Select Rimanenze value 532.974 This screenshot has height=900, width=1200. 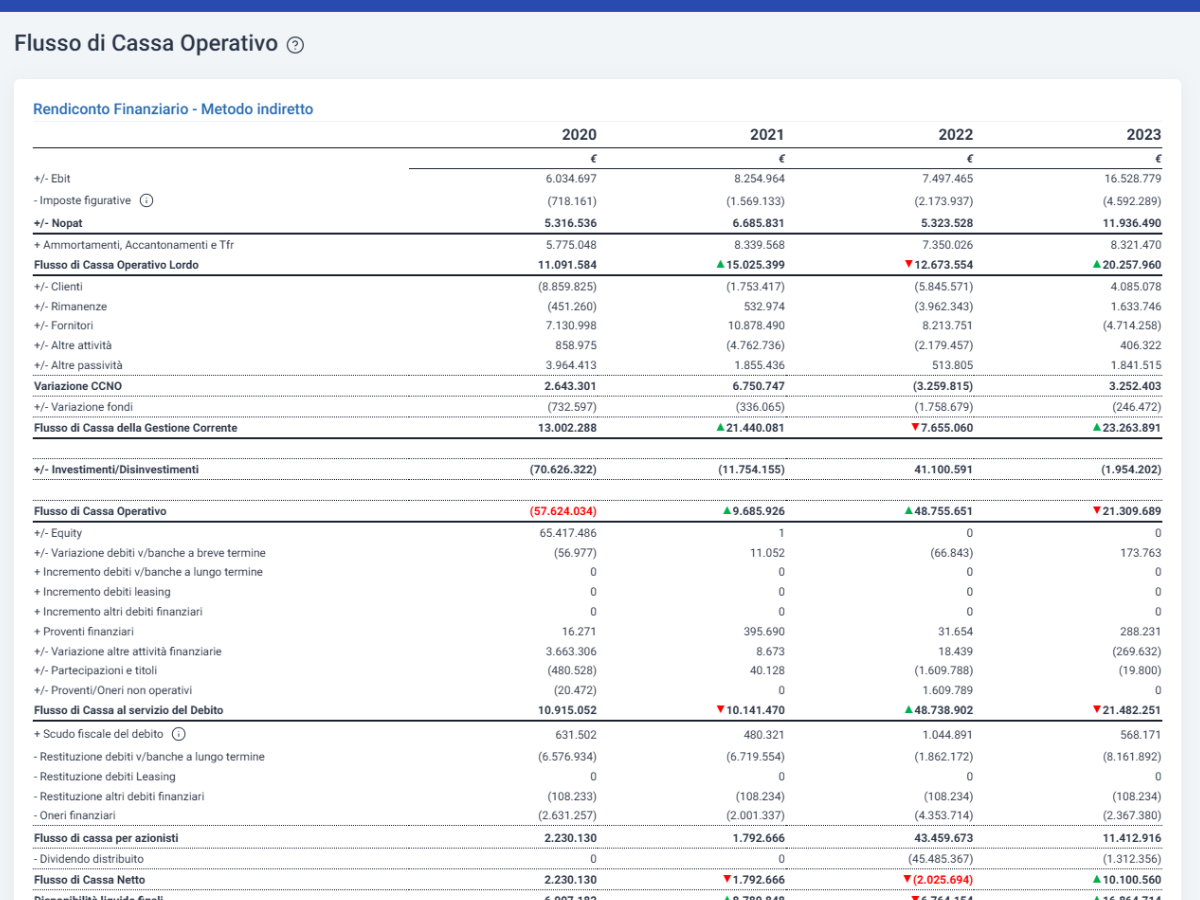[764, 307]
